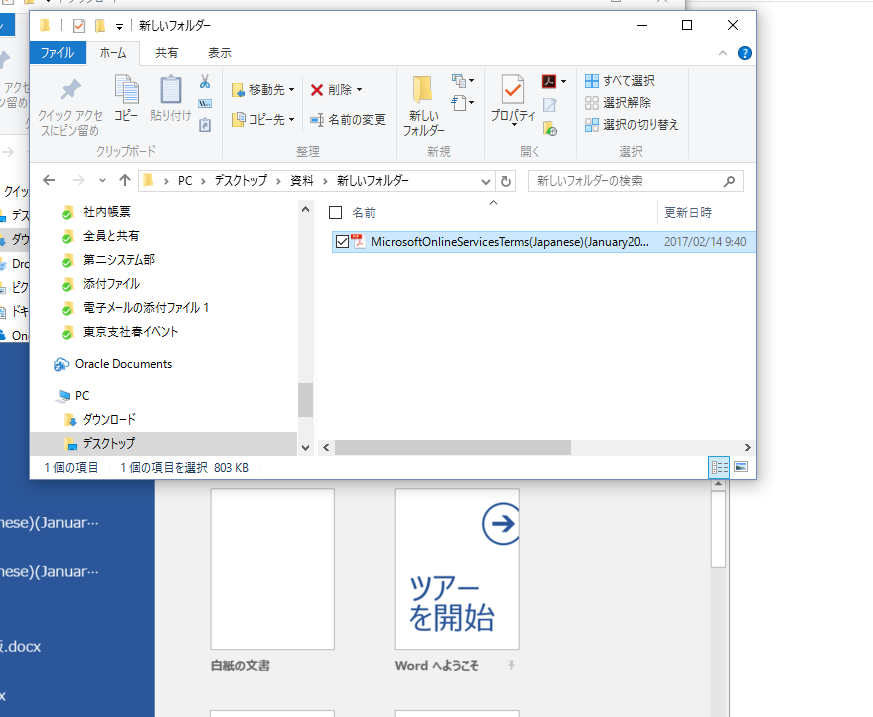This screenshot has height=717, width=873.
Task: Click すべて選択 button
Action: coord(620,81)
